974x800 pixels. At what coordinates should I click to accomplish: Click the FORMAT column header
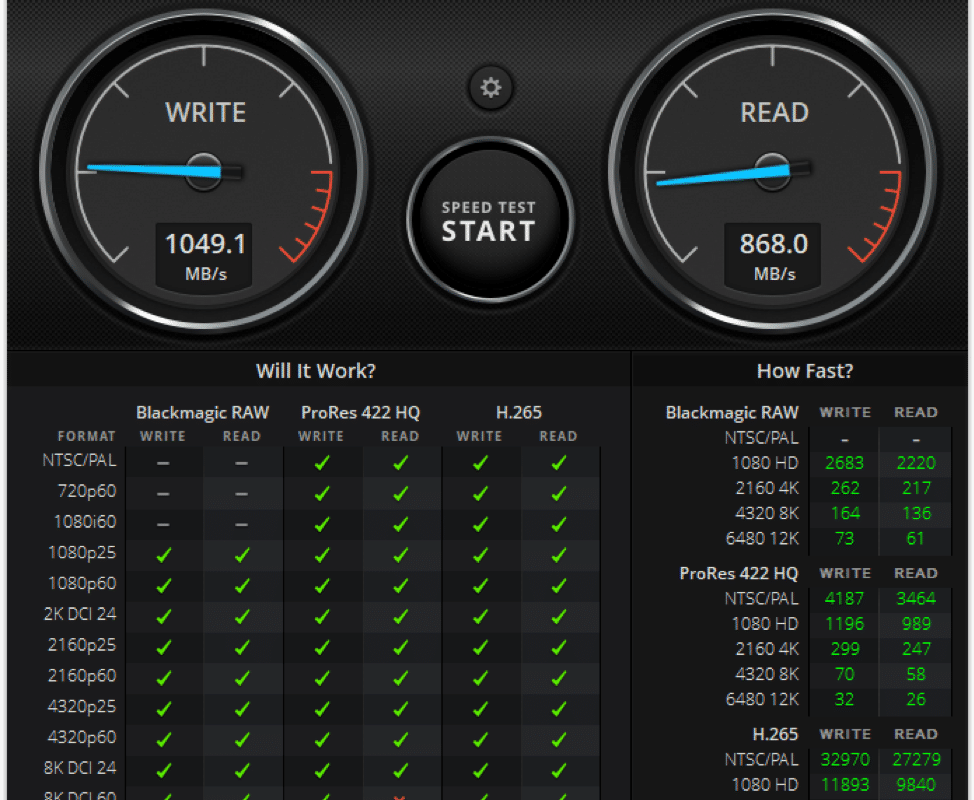coord(86,436)
